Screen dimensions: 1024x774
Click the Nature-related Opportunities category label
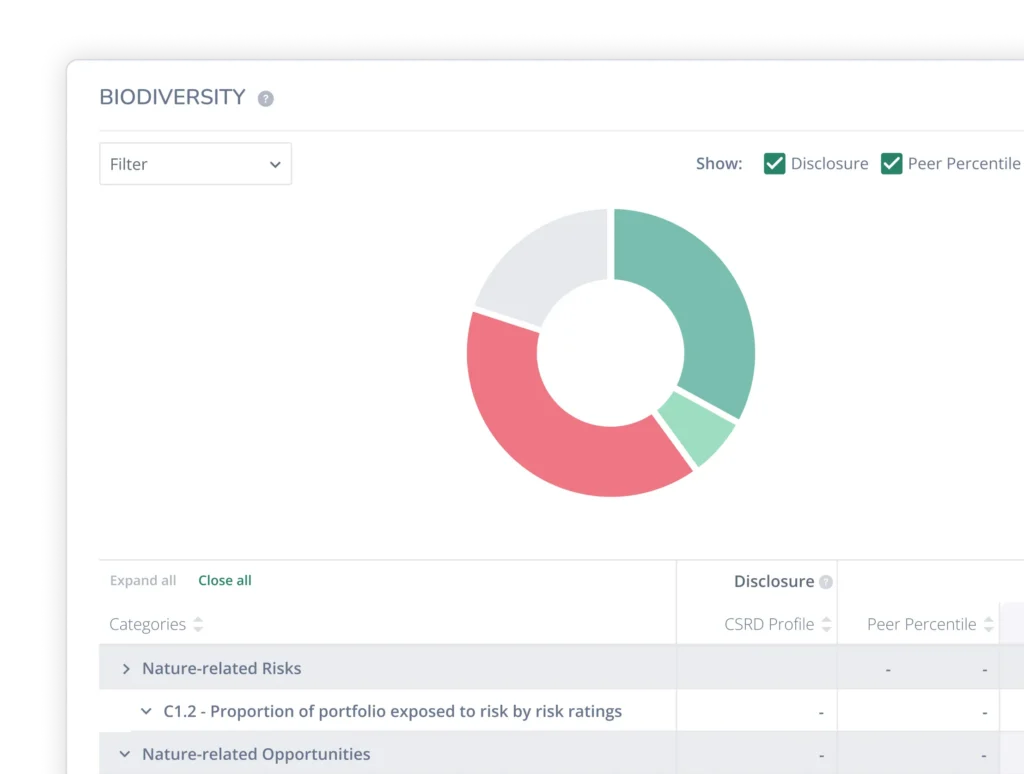point(256,754)
